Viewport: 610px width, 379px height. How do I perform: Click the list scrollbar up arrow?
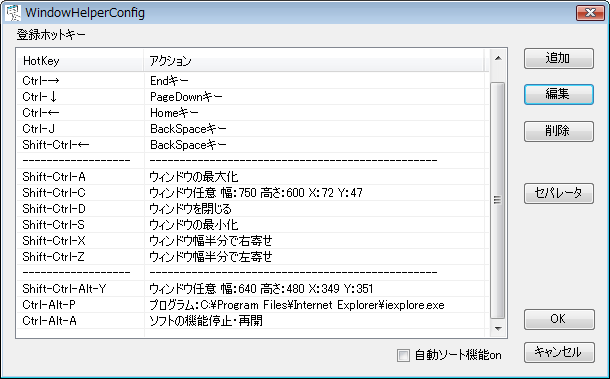click(x=498, y=58)
